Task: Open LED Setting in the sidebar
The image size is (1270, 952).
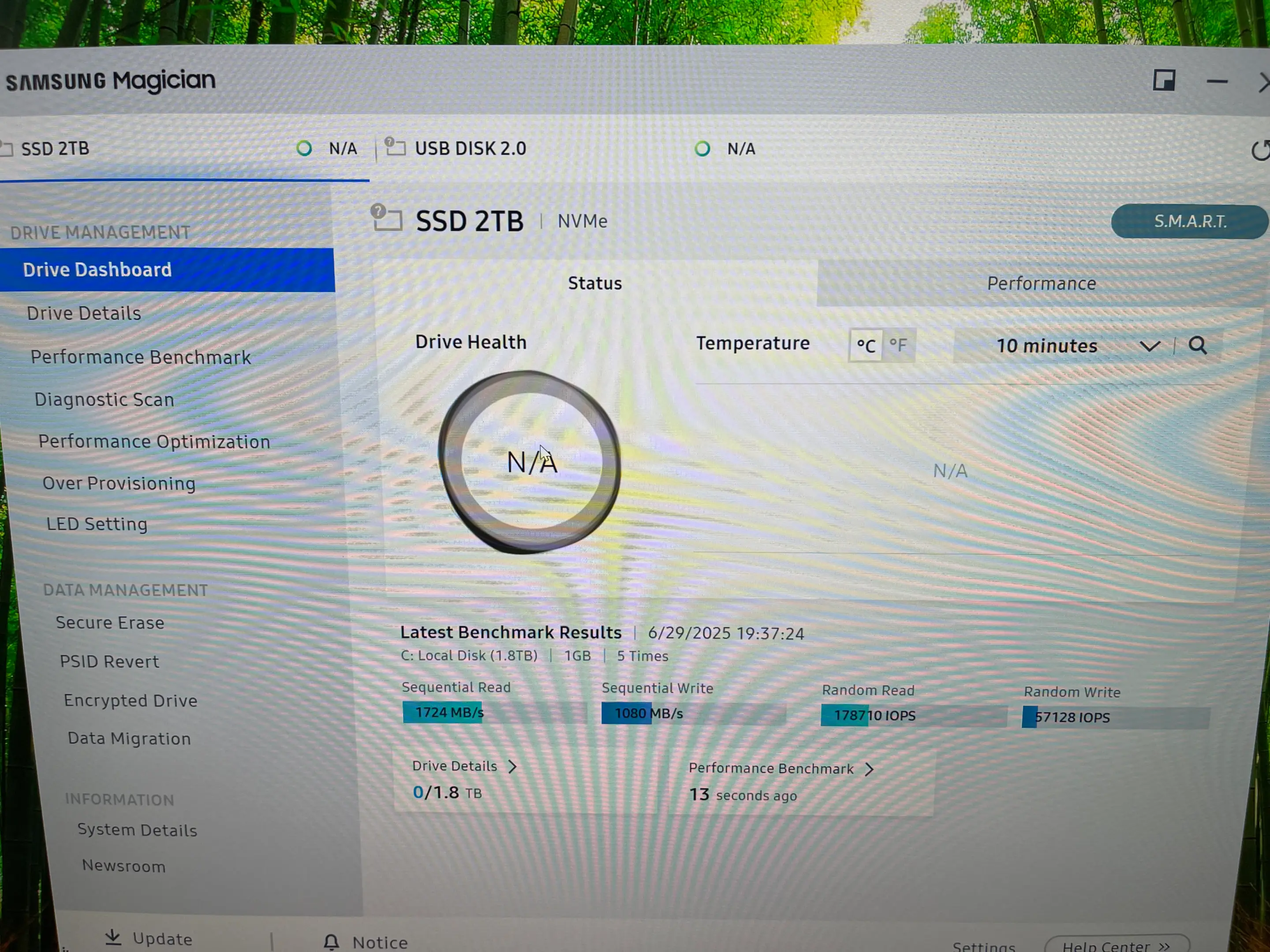Action: (x=97, y=524)
